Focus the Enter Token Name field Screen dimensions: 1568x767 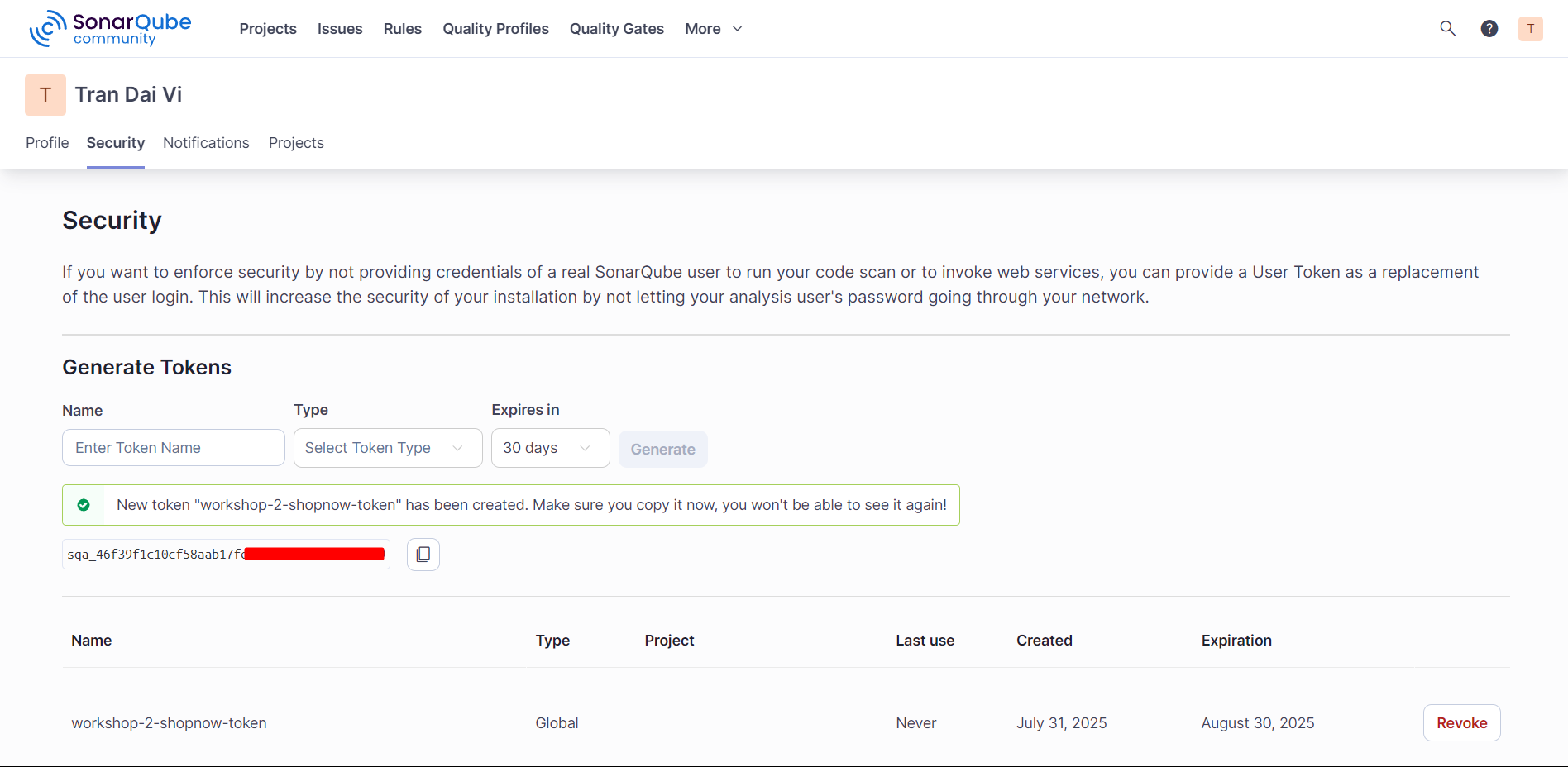[174, 448]
